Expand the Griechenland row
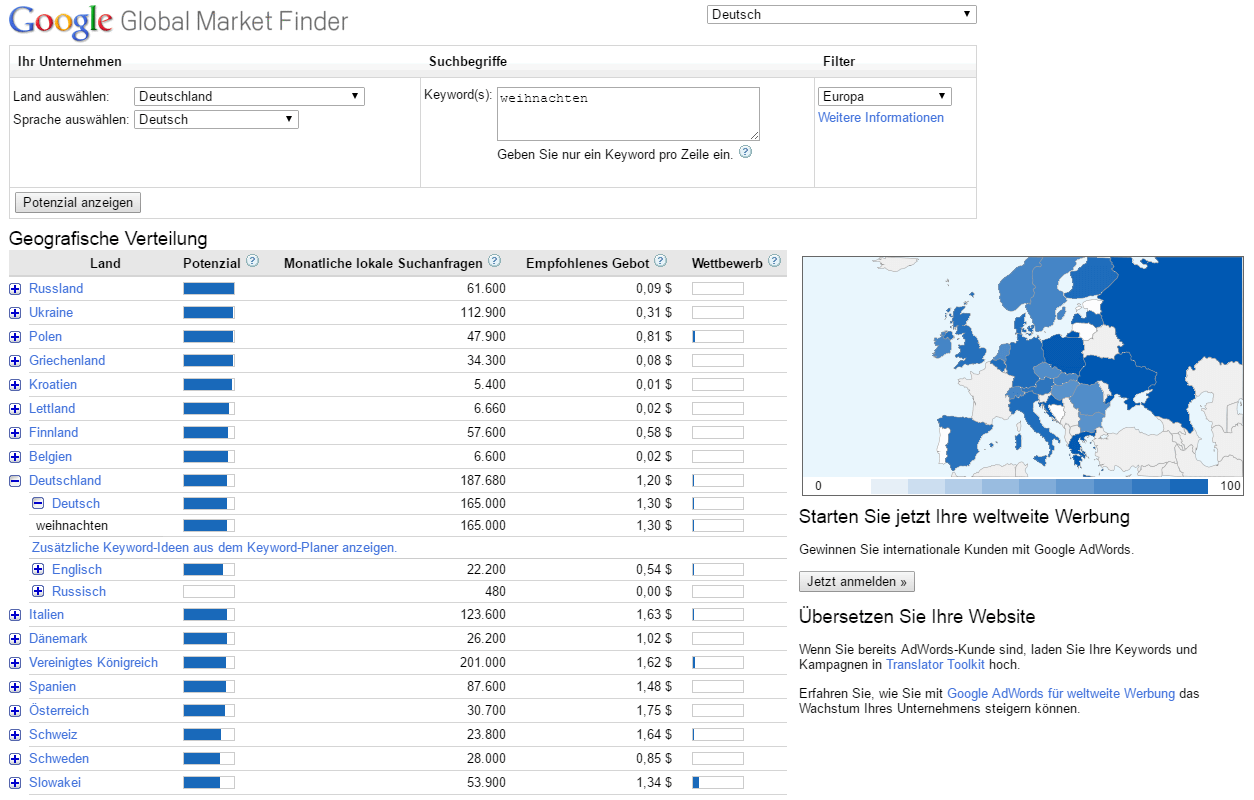 pyautogui.click(x=15, y=361)
